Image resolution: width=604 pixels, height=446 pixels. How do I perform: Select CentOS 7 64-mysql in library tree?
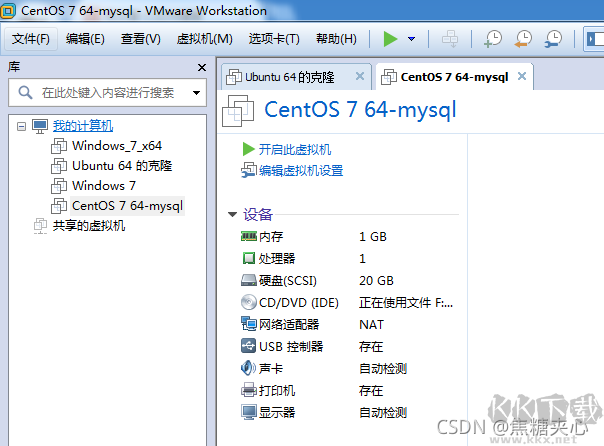pos(127,206)
